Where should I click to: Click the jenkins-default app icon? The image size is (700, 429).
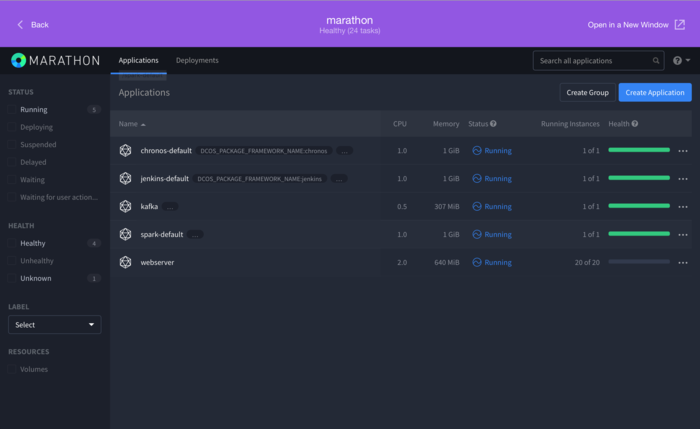(125, 179)
